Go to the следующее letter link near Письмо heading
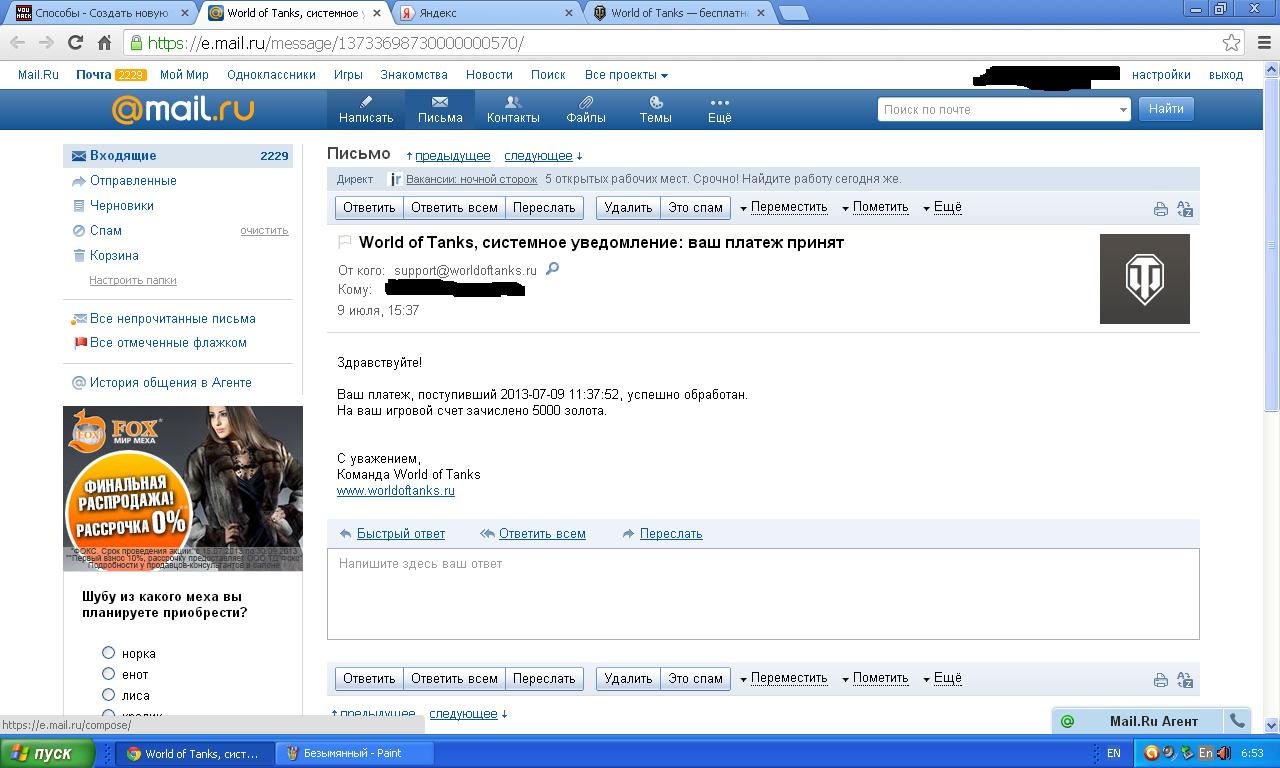Image resolution: width=1280 pixels, height=768 pixels. point(538,156)
